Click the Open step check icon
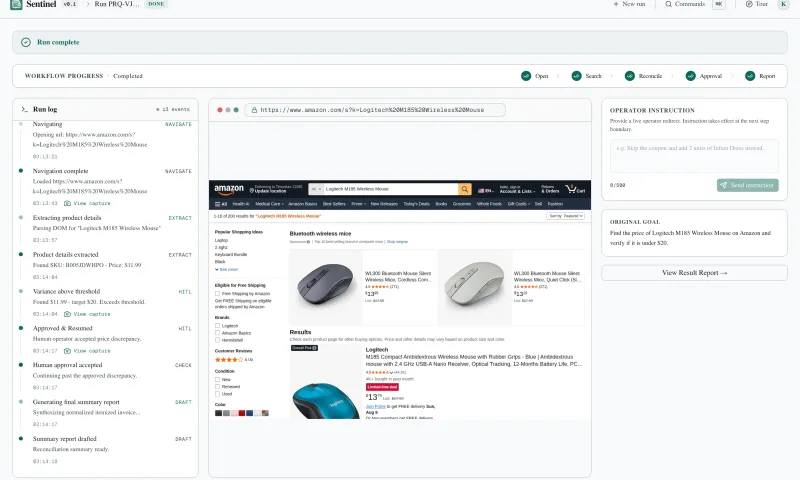This screenshot has width=800, height=480. (x=526, y=76)
